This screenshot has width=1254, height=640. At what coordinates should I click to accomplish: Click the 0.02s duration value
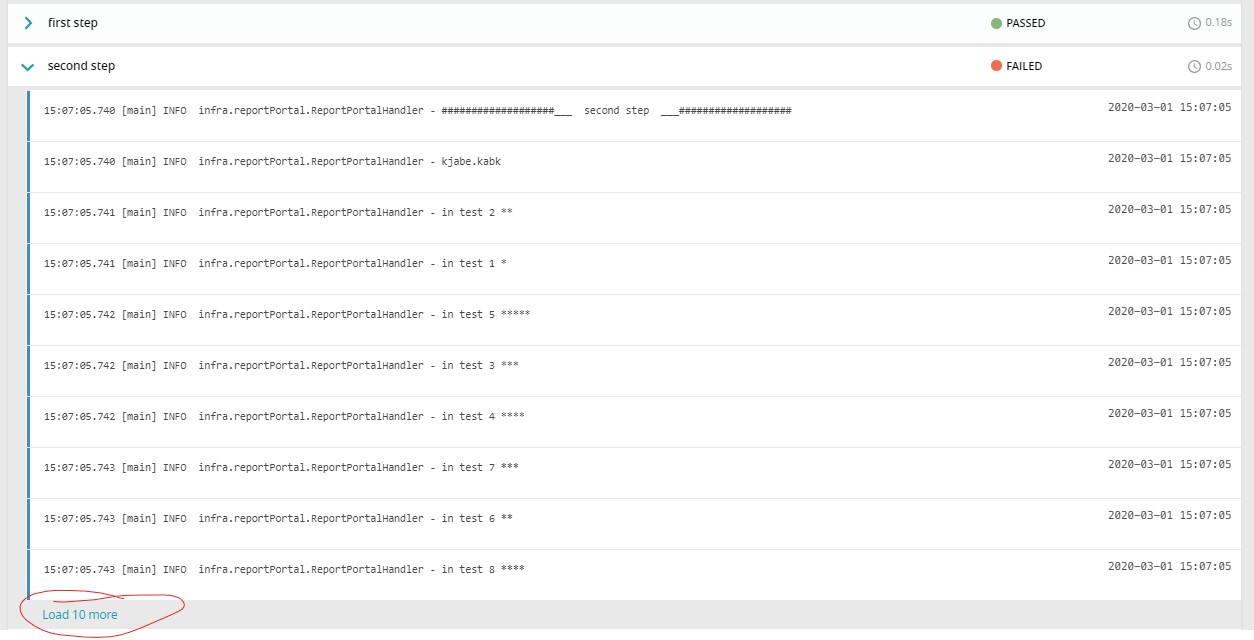pos(1218,67)
